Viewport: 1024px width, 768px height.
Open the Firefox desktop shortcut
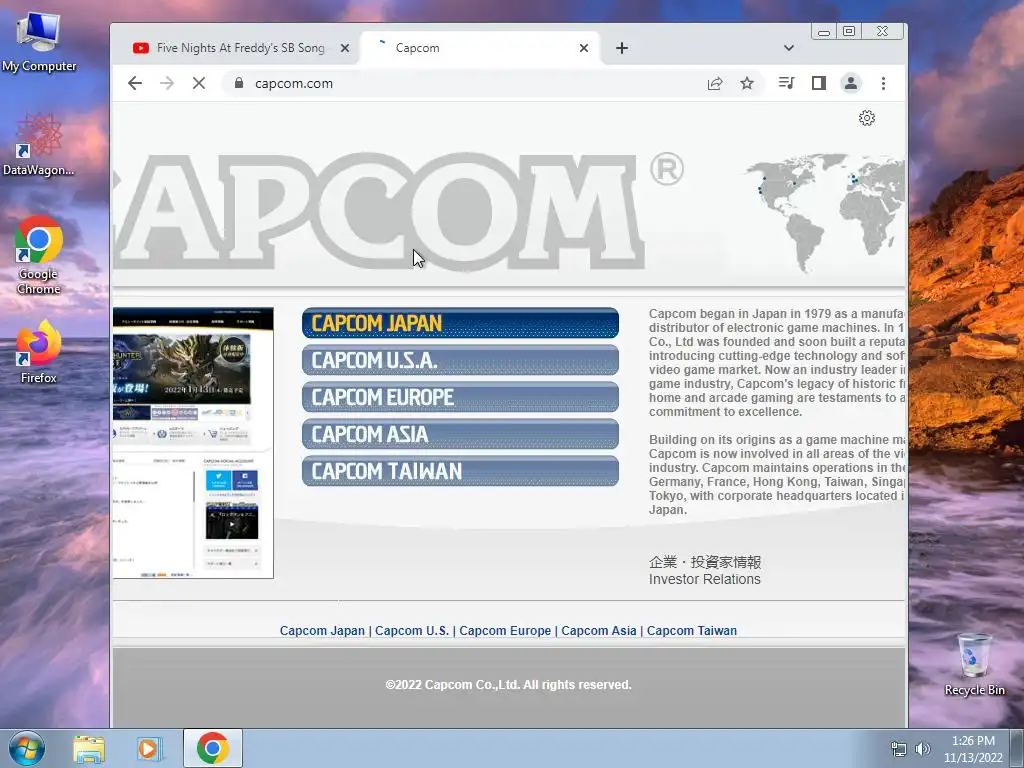tap(39, 352)
